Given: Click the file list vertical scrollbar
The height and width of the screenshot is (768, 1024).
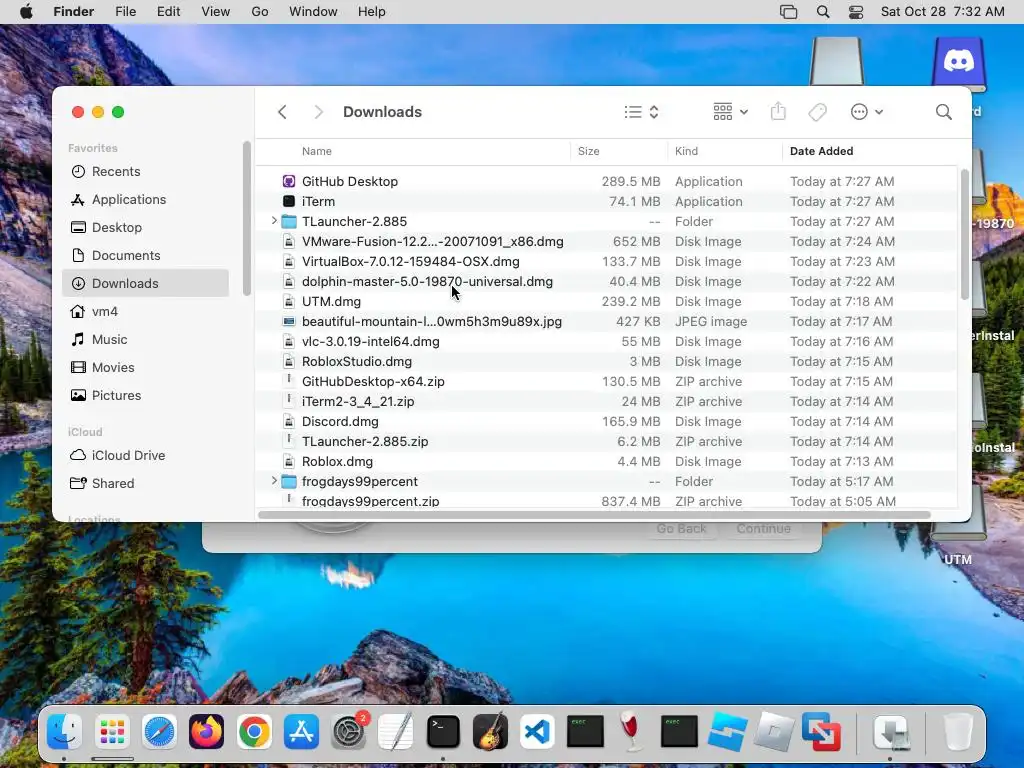Looking at the screenshot, I should click(965, 234).
